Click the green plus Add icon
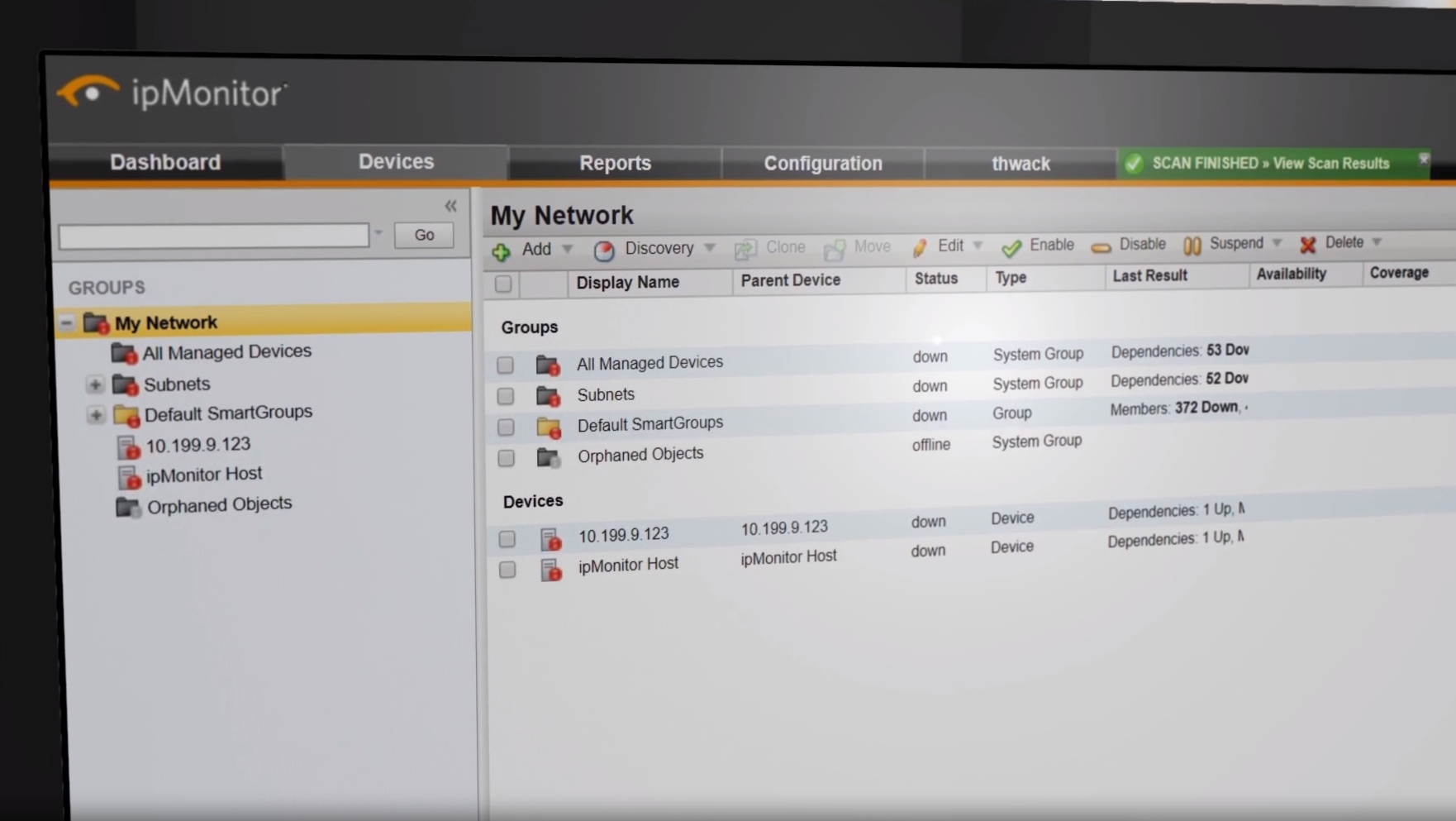Viewport: 1456px width, 821px height. (x=501, y=251)
